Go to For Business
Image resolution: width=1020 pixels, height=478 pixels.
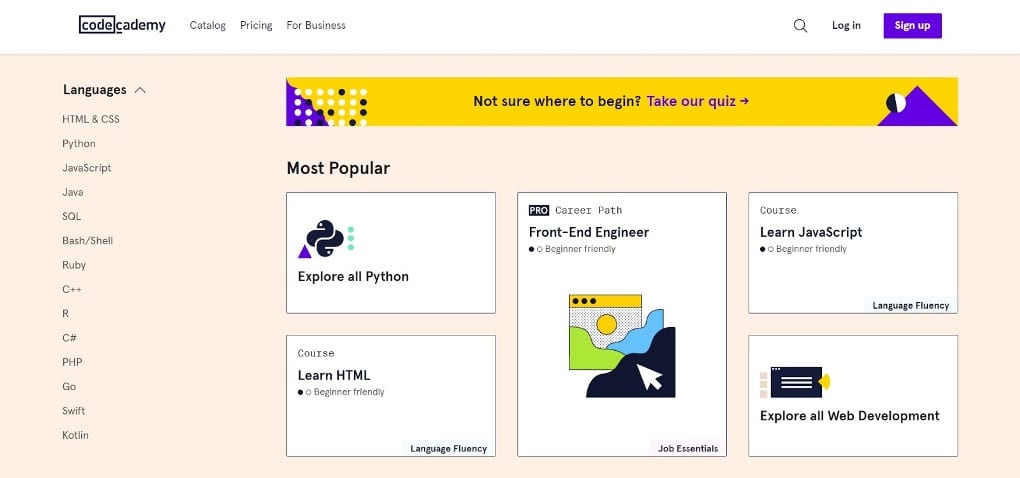point(316,25)
